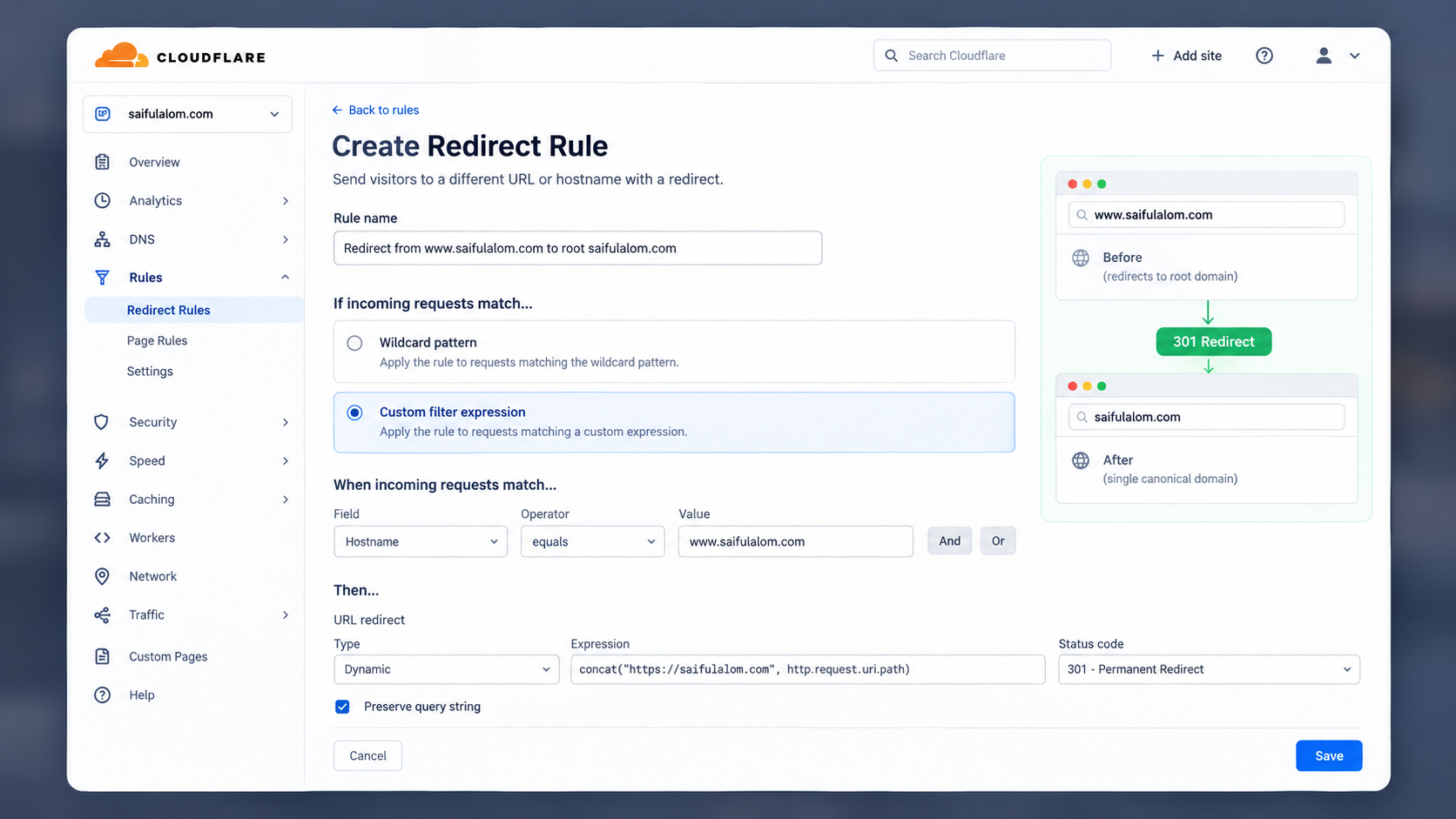Click the Caching drive icon

(x=102, y=499)
